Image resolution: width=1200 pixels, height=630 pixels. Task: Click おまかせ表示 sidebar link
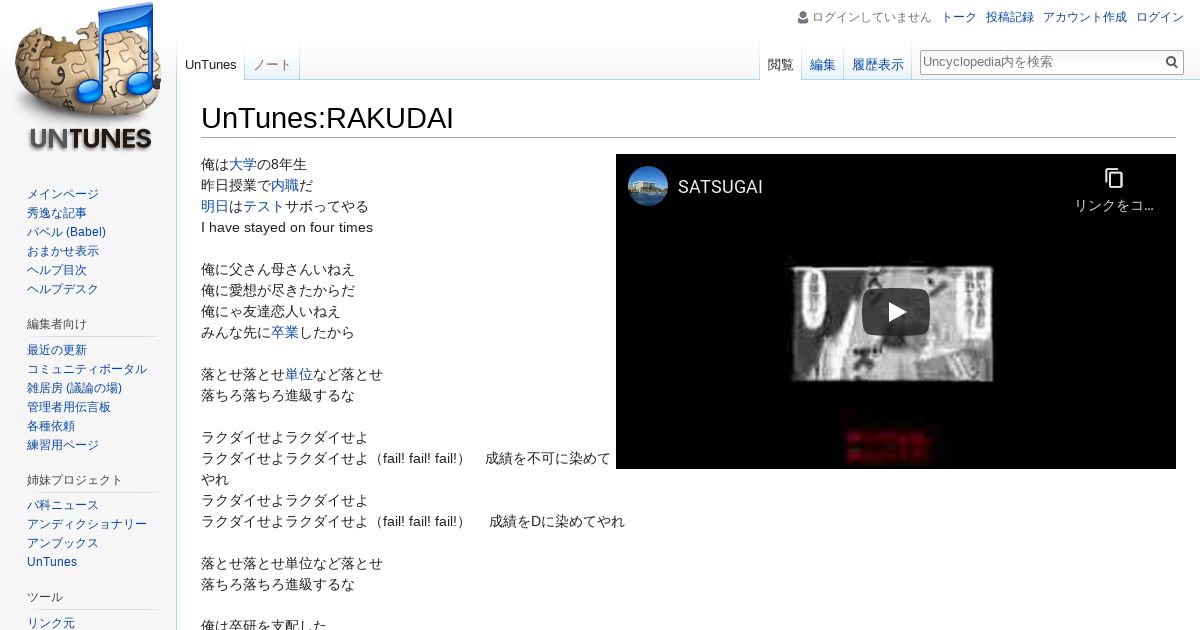coord(63,251)
